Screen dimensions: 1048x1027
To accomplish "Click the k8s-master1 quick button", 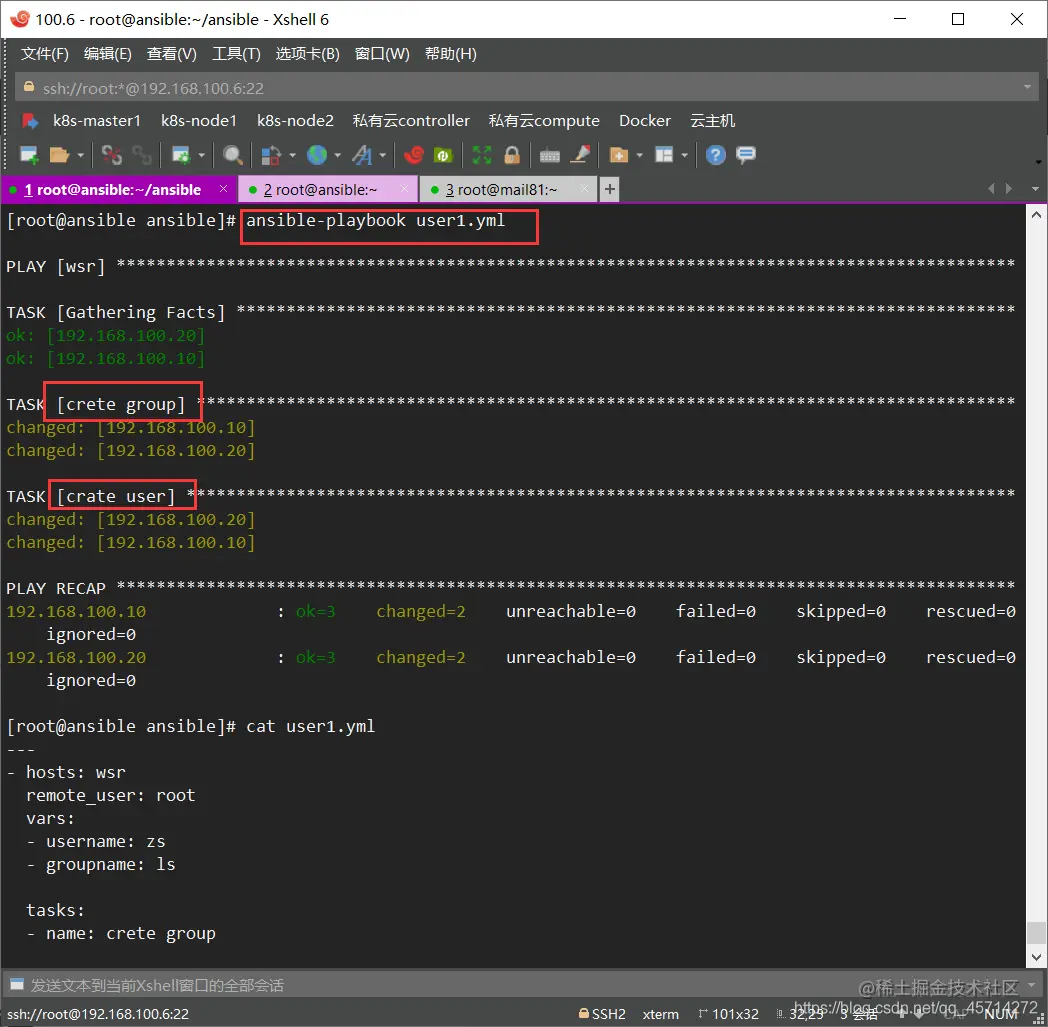I will [97, 121].
